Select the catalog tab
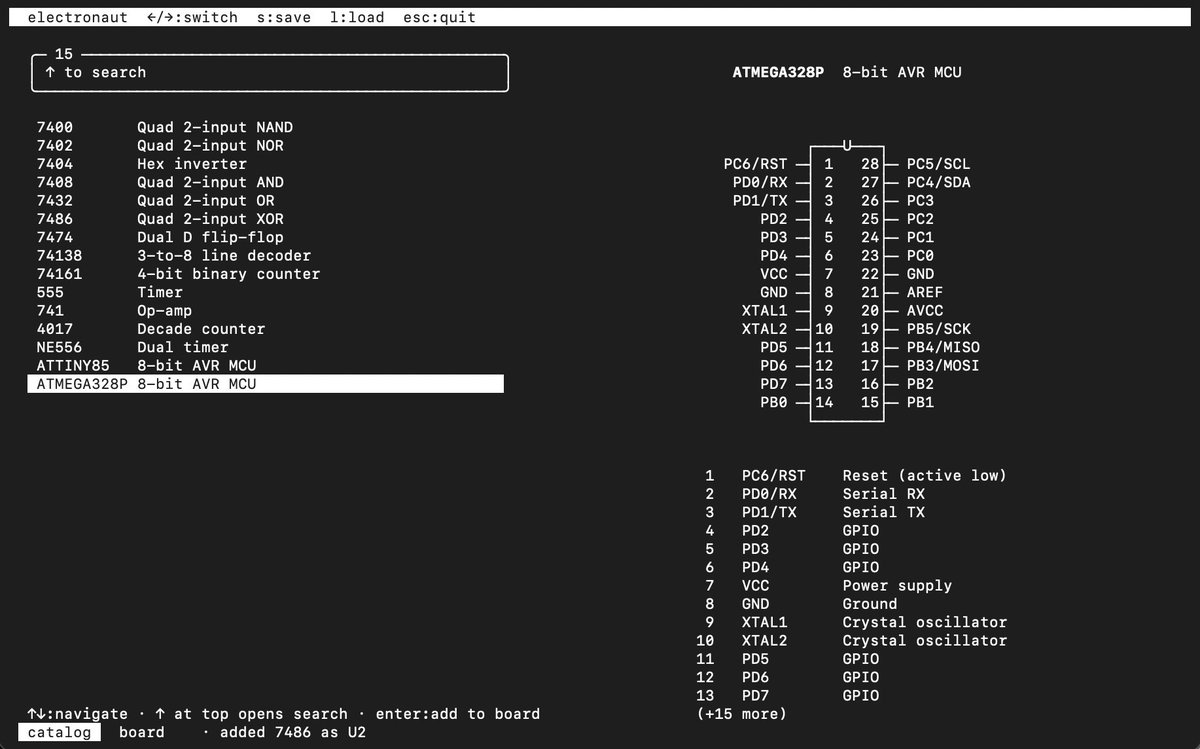Image resolution: width=1200 pixels, height=749 pixels. pos(59,732)
